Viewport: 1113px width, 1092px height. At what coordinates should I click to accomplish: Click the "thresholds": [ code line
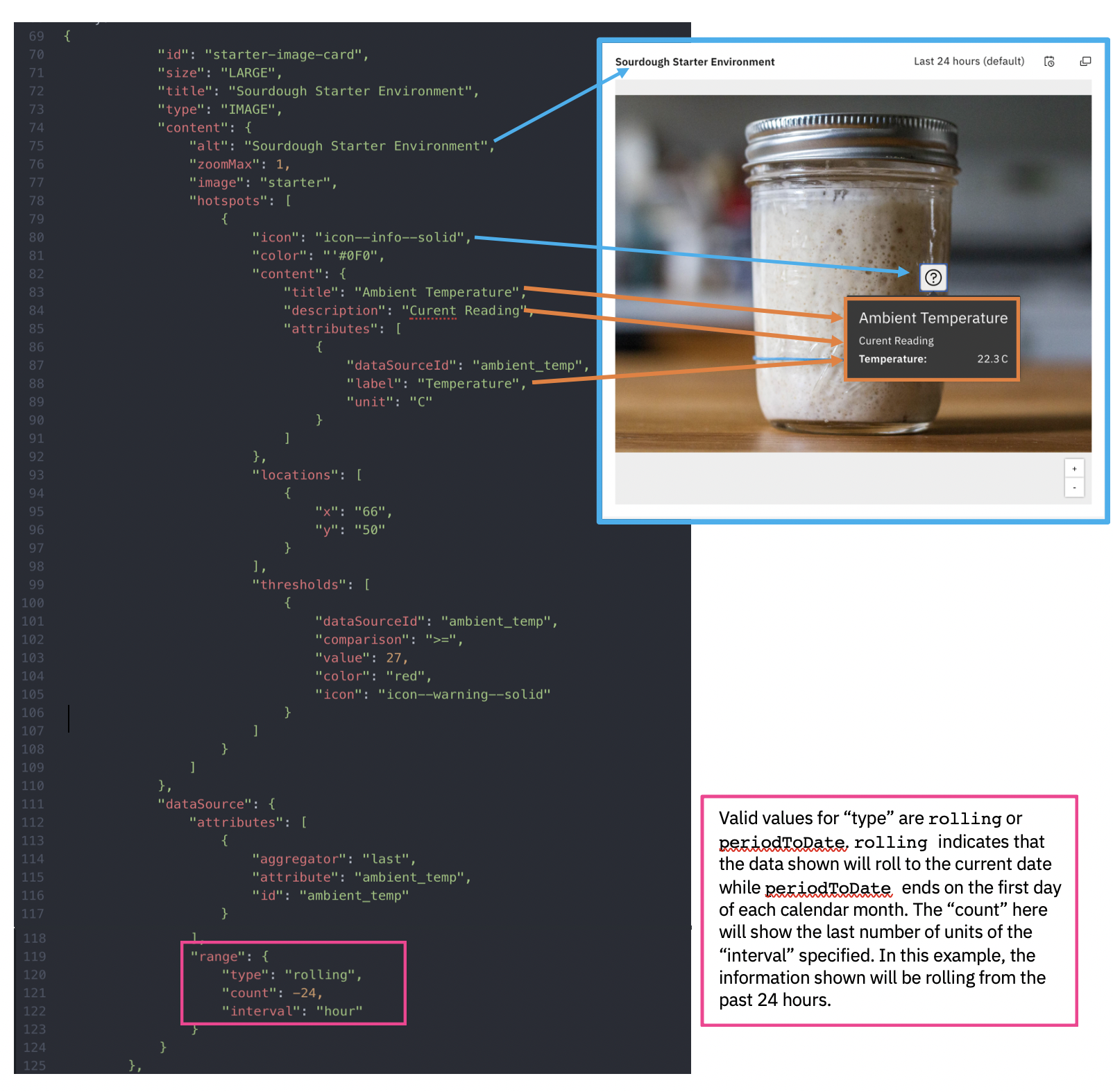[x=311, y=584]
